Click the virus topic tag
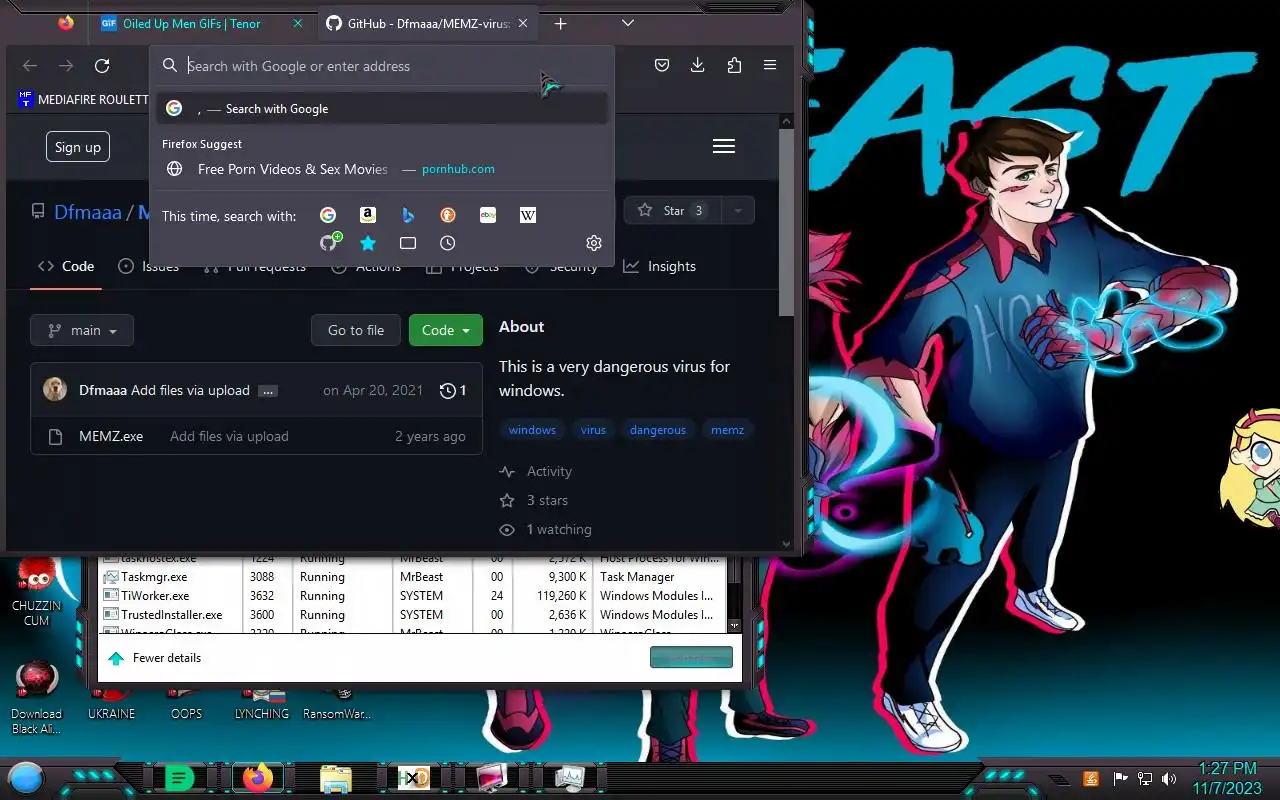Image resolution: width=1280 pixels, height=800 pixels. (593, 430)
